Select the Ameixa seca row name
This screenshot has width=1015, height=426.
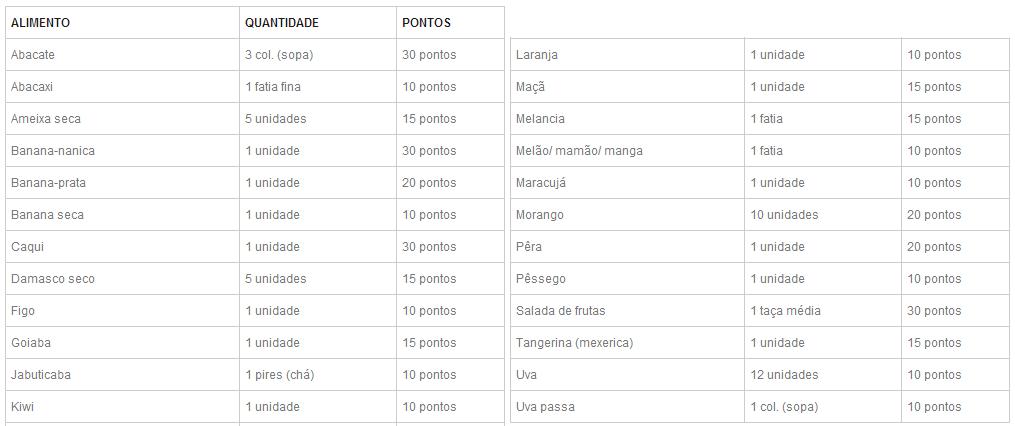[x=46, y=119]
